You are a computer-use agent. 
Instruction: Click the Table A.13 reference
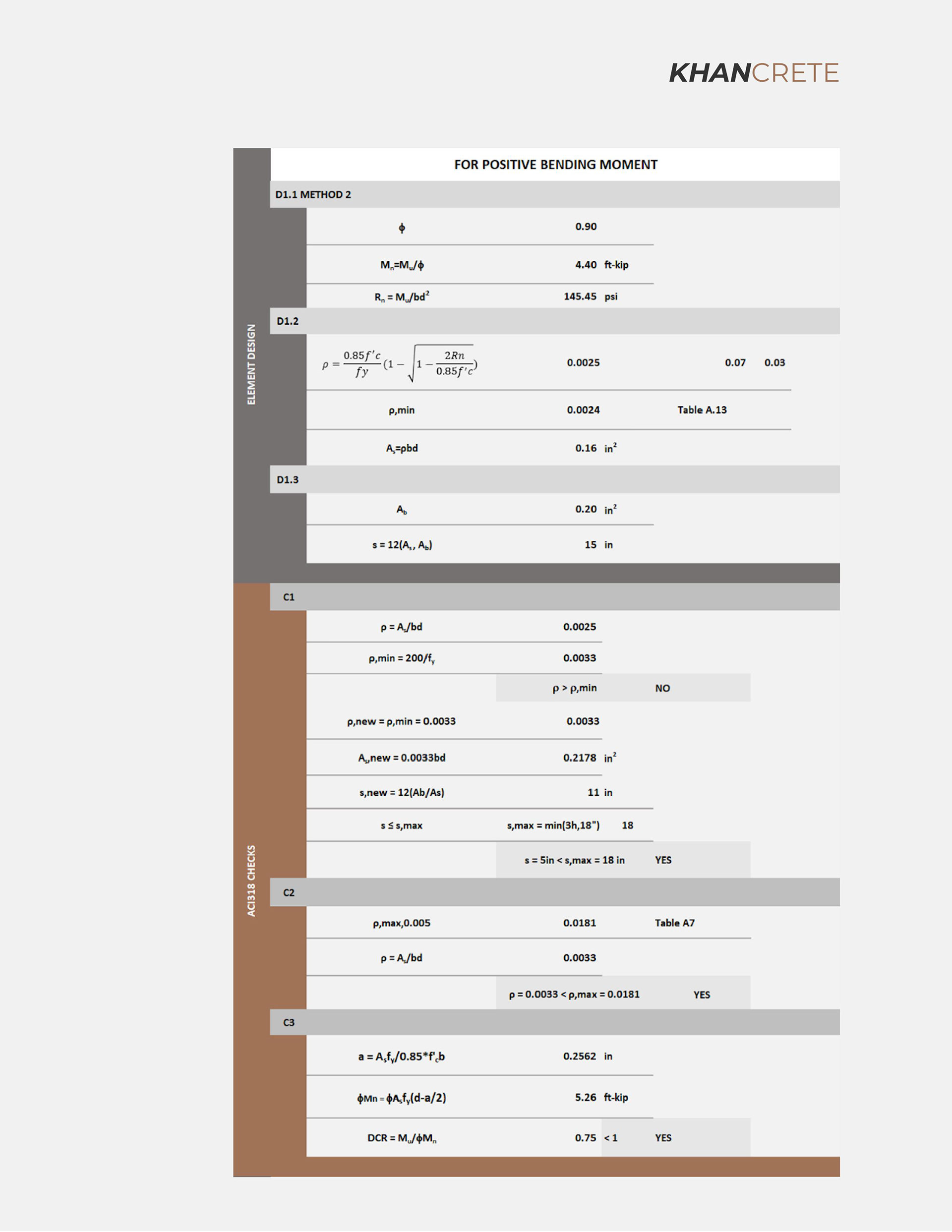coord(702,410)
